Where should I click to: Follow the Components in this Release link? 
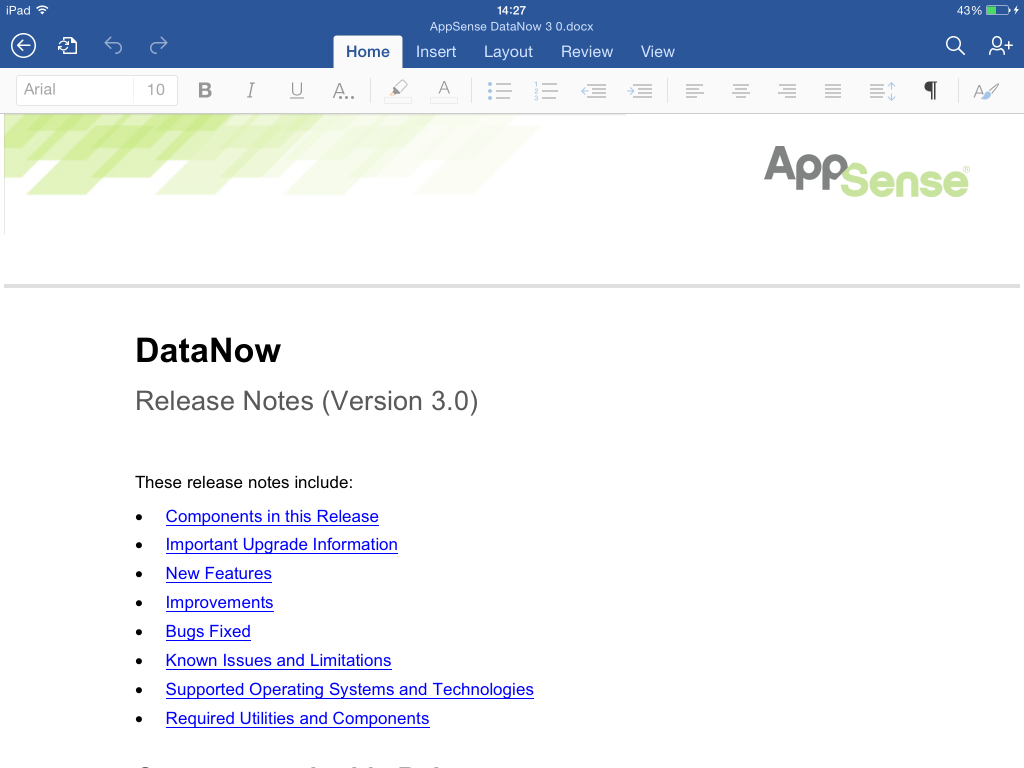click(272, 517)
